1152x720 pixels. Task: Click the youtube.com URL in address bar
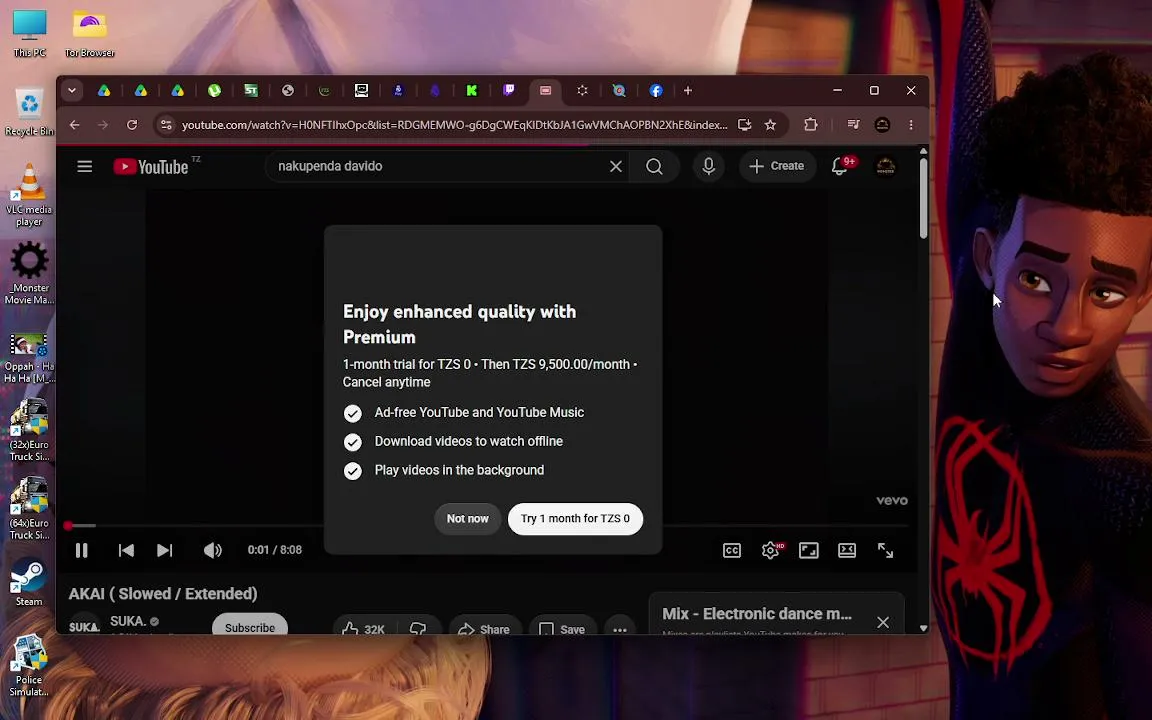pos(455,125)
